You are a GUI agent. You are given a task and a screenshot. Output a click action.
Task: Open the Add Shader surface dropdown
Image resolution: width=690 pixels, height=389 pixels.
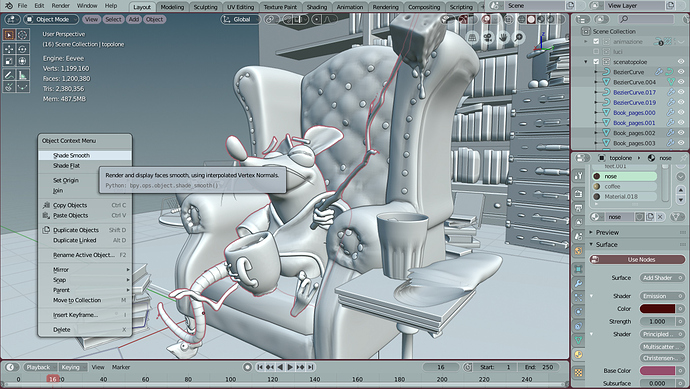pos(661,278)
